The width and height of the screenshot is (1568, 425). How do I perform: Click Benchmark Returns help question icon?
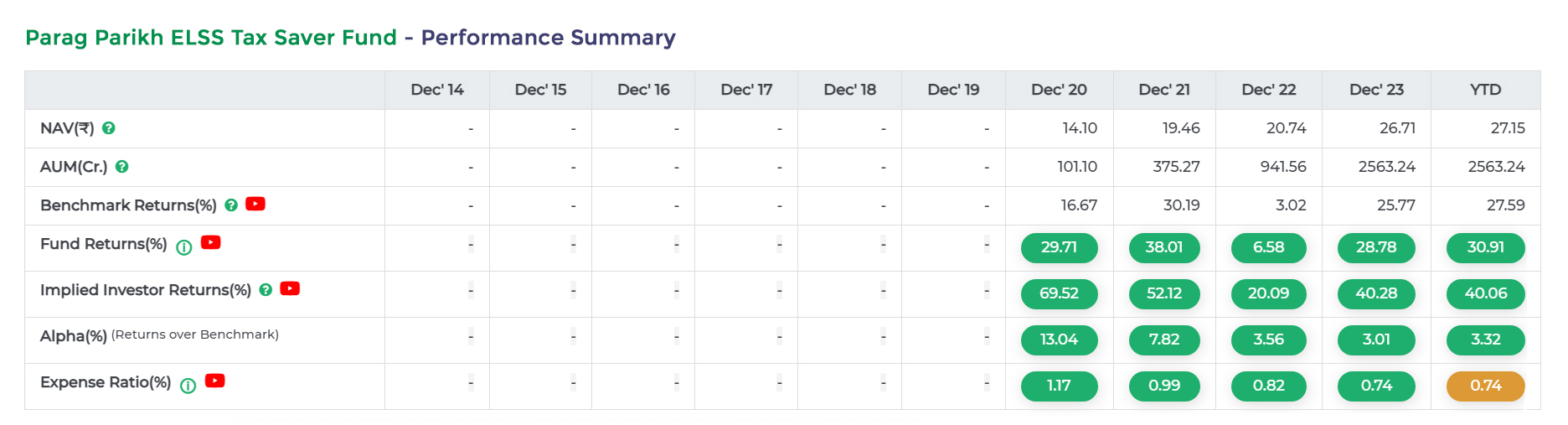coord(231,205)
